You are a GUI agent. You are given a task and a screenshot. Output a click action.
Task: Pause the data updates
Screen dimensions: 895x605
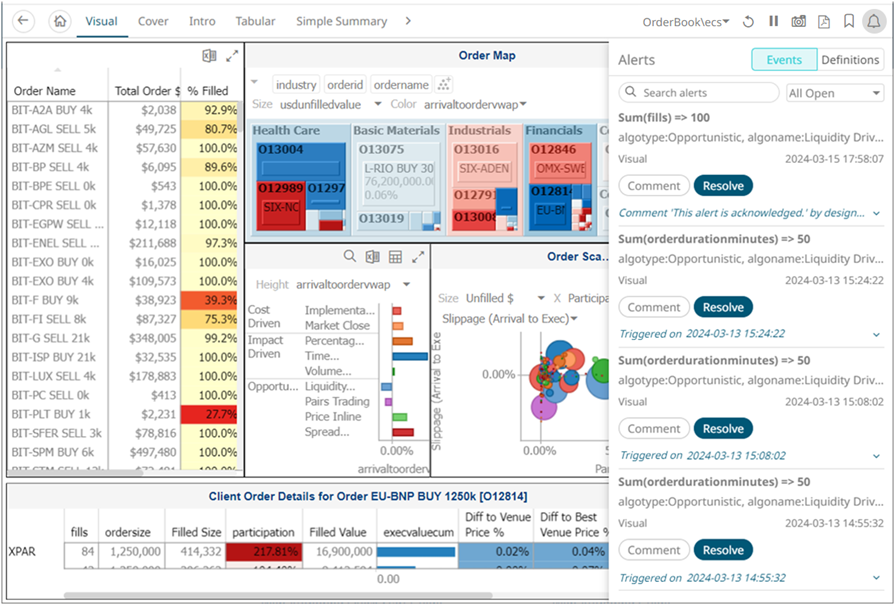(x=773, y=20)
